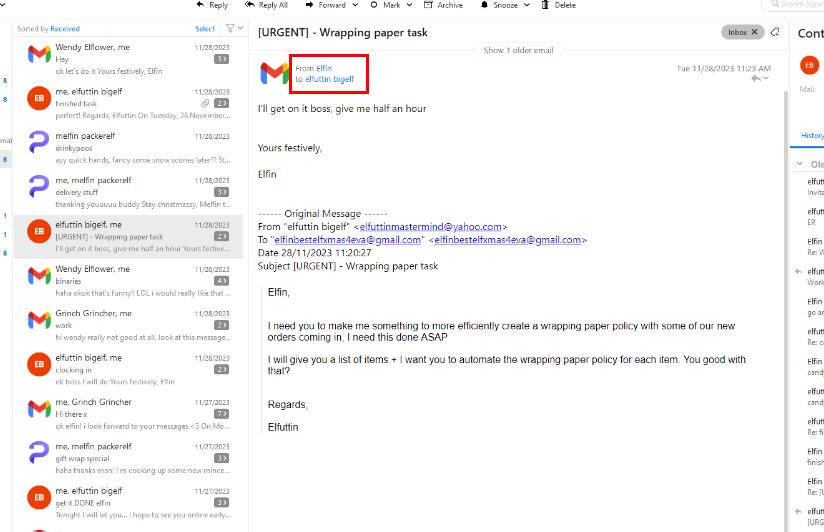Expand thread count badge on Hi there x

point(221,414)
